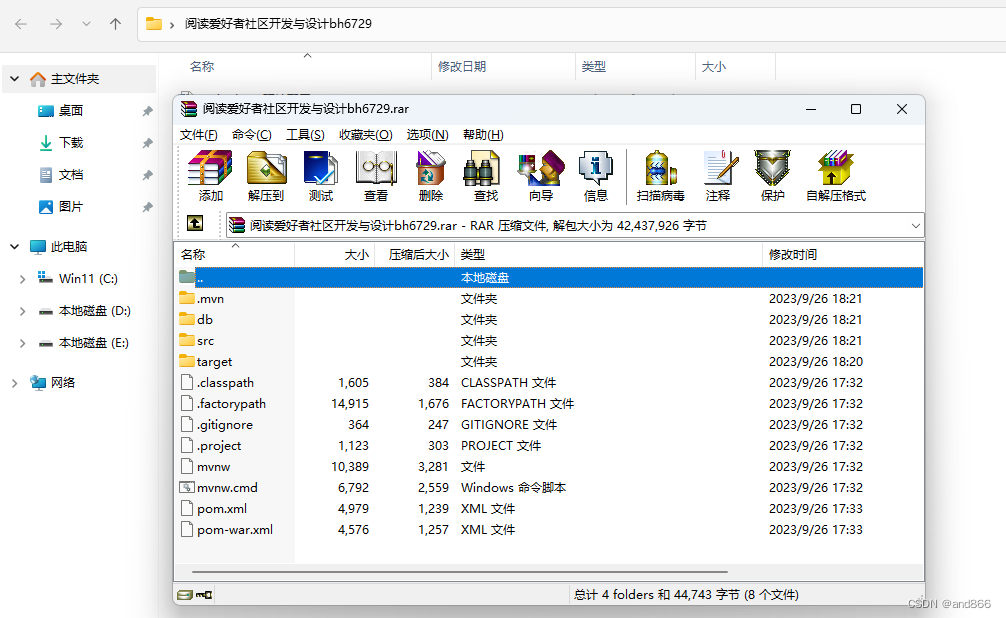Expand the Win11 (C:) drive node
The height and width of the screenshot is (618, 1006).
(22, 279)
